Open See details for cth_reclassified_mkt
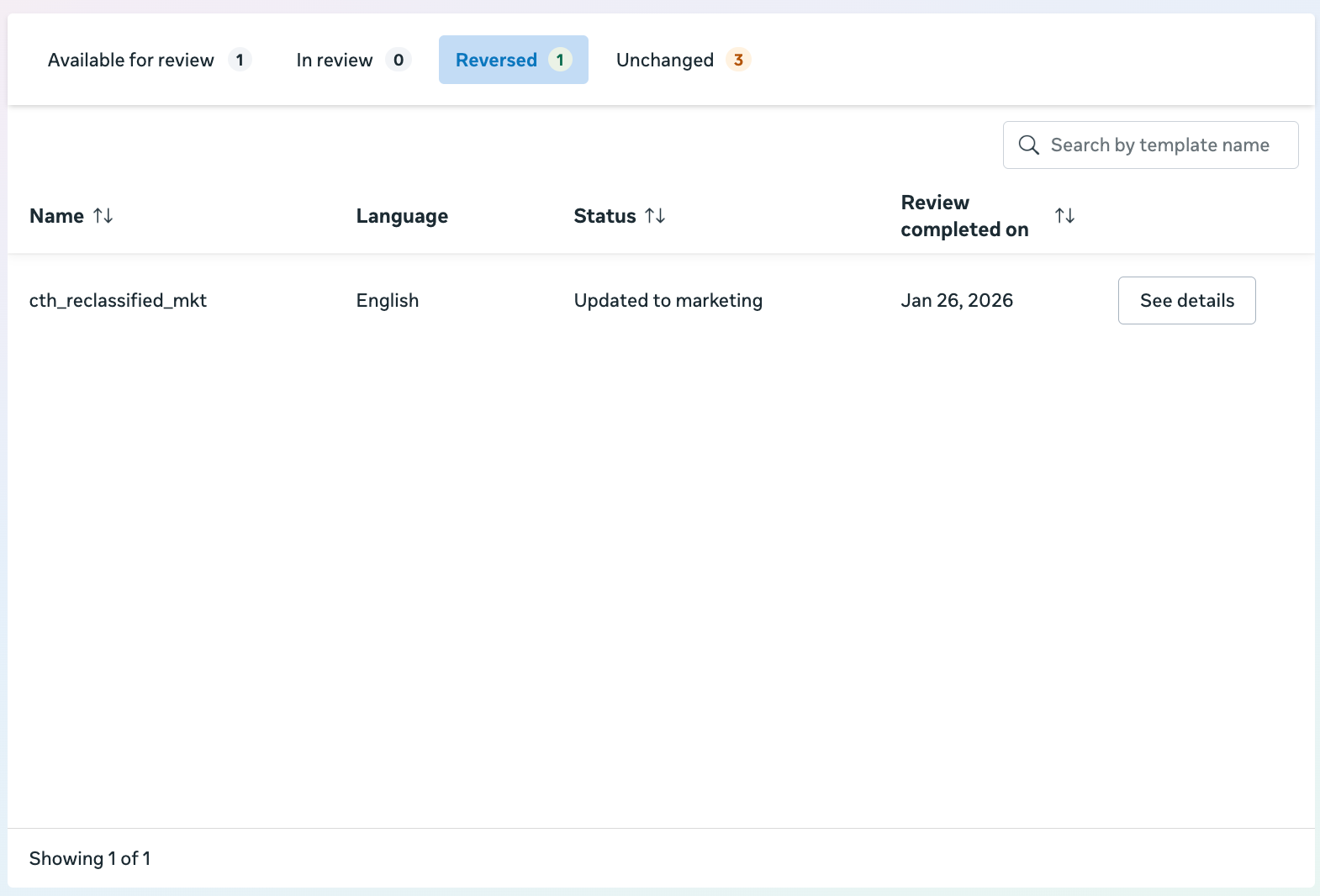1320x896 pixels. 1186,300
